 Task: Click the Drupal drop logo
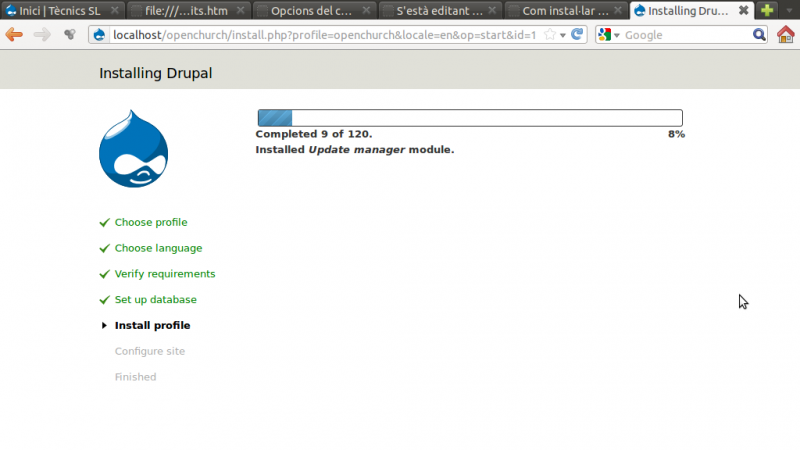[133, 149]
